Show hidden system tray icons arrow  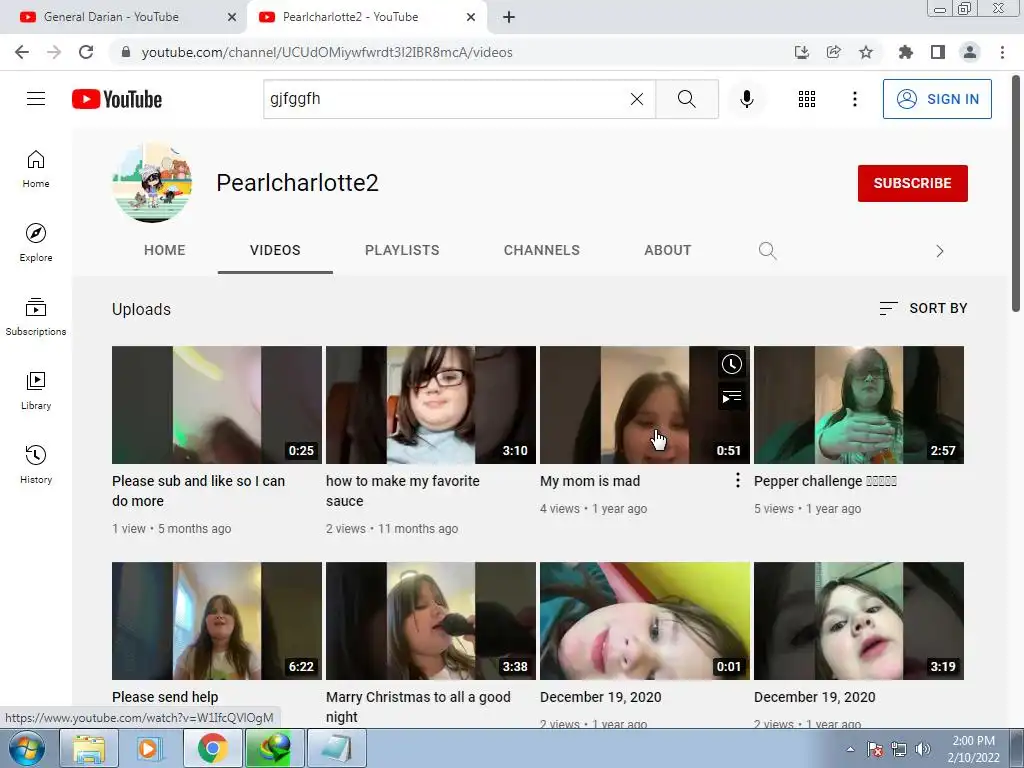tap(850, 749)
